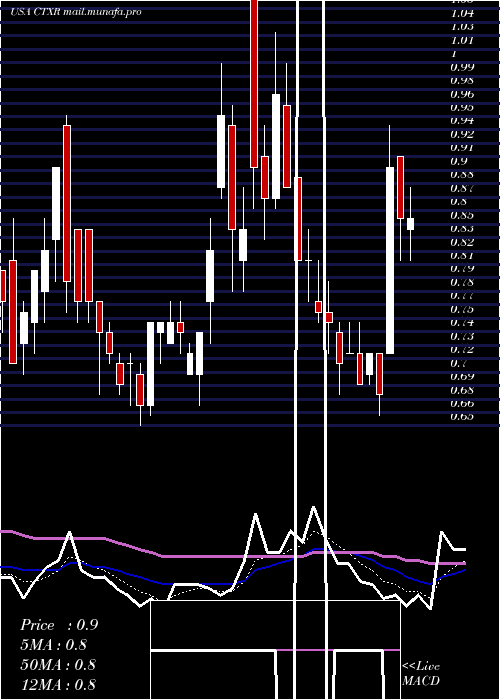Screen dimensions: 500x700
Task: Click the '<<Live MACD' label
Action: coord(421,674)
